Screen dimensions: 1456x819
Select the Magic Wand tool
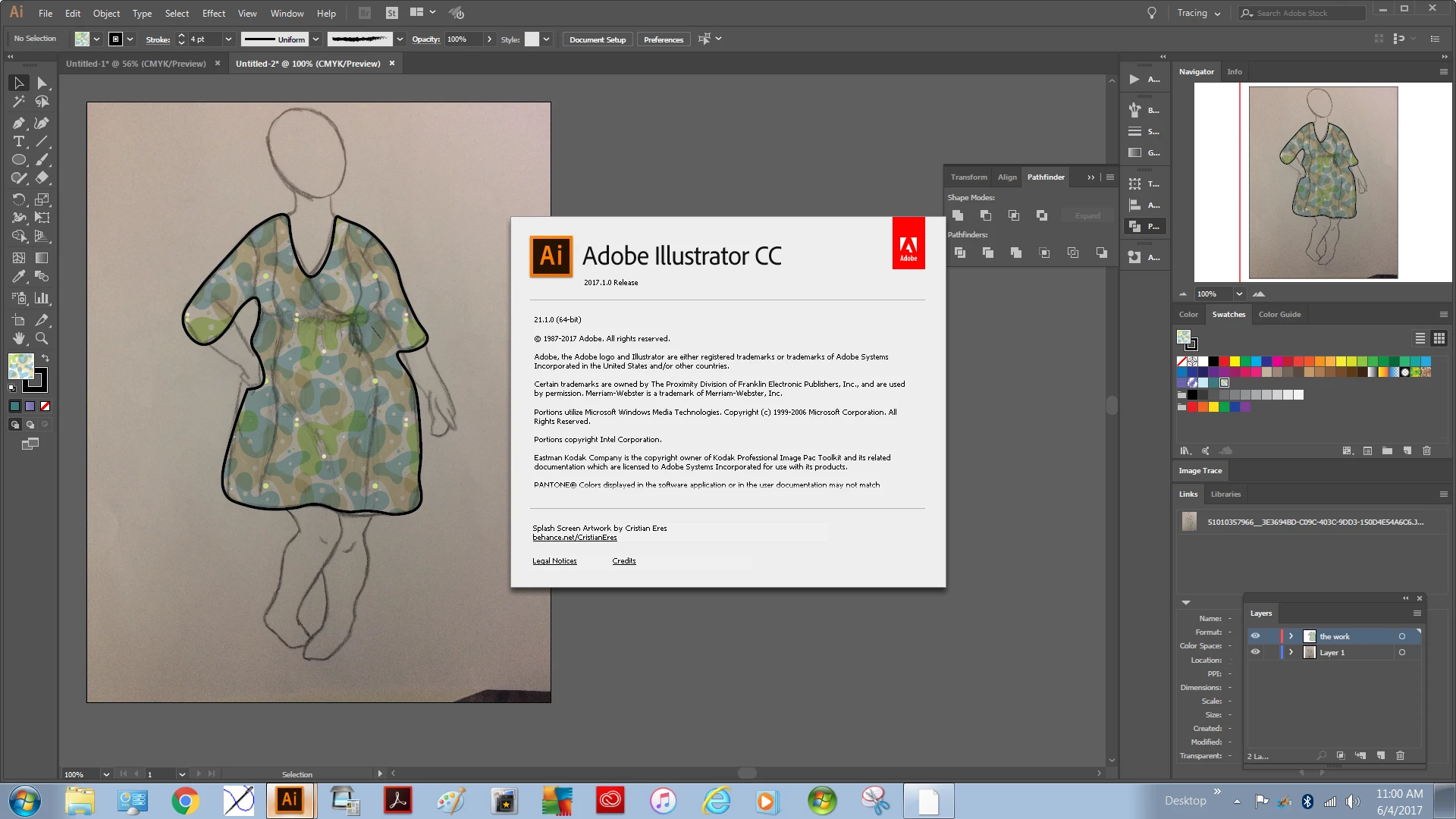pyautogui.click(x=19, y=102)
